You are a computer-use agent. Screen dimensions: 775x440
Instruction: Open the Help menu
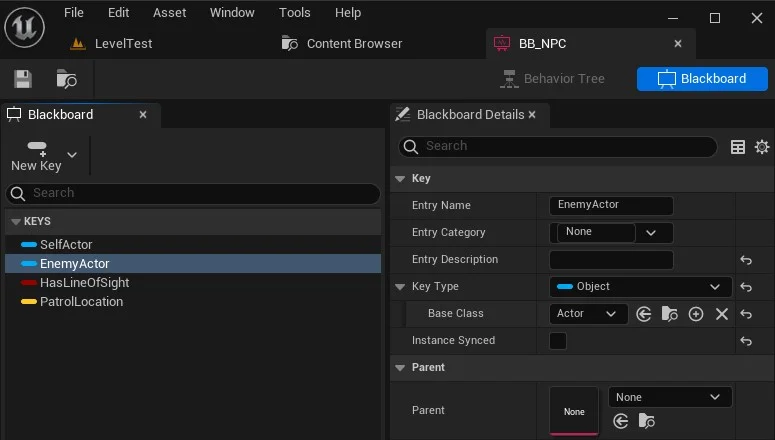348,12
